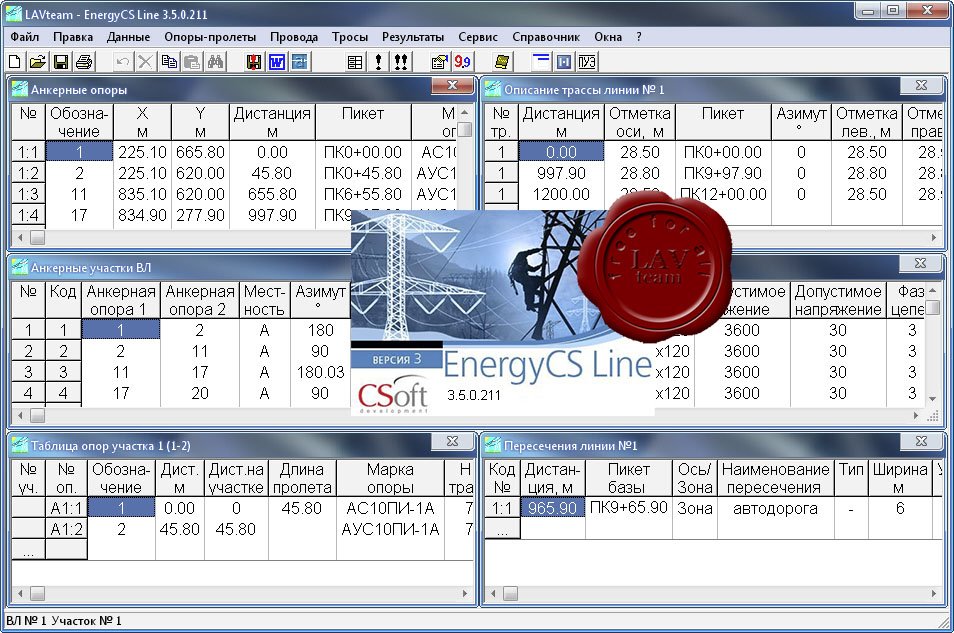This screenshot has width=954, height=633.
Task: Click the Delete X toolbar icon
Action: click(145, 61)
